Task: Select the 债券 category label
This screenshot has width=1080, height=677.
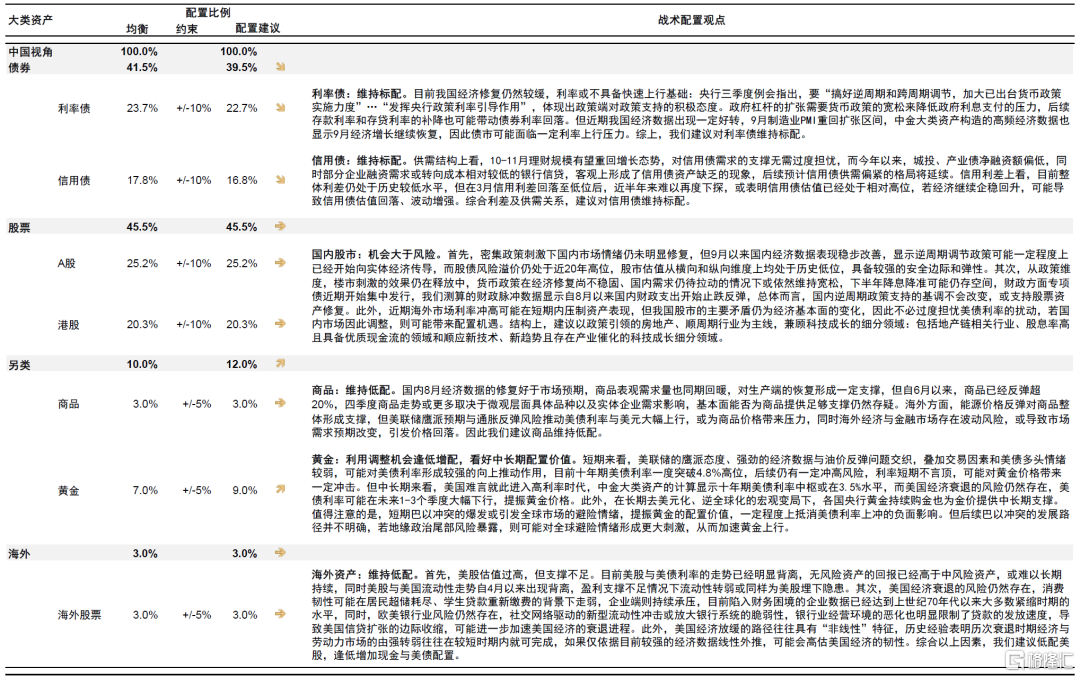Action: tap(19, 67)
